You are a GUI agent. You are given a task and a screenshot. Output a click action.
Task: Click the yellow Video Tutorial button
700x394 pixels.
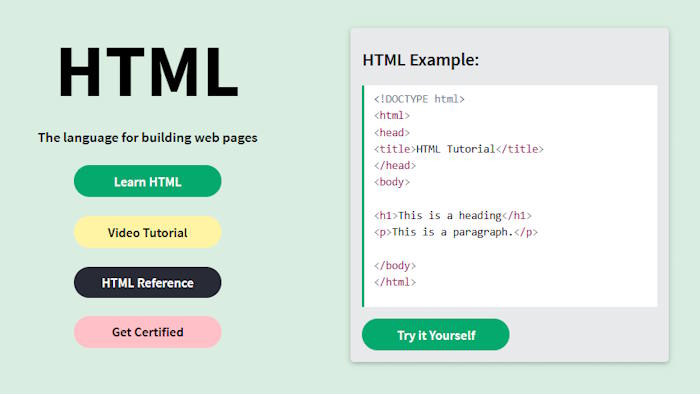click(x=147, y=232)
